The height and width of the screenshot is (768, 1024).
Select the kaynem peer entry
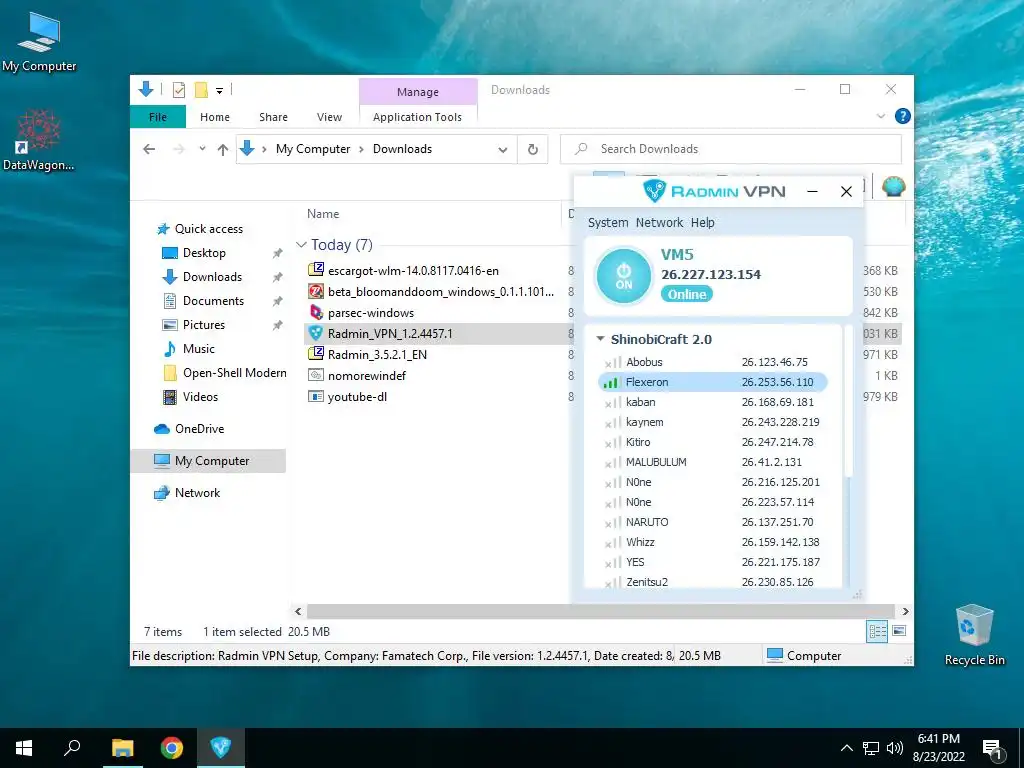point(712,422)
